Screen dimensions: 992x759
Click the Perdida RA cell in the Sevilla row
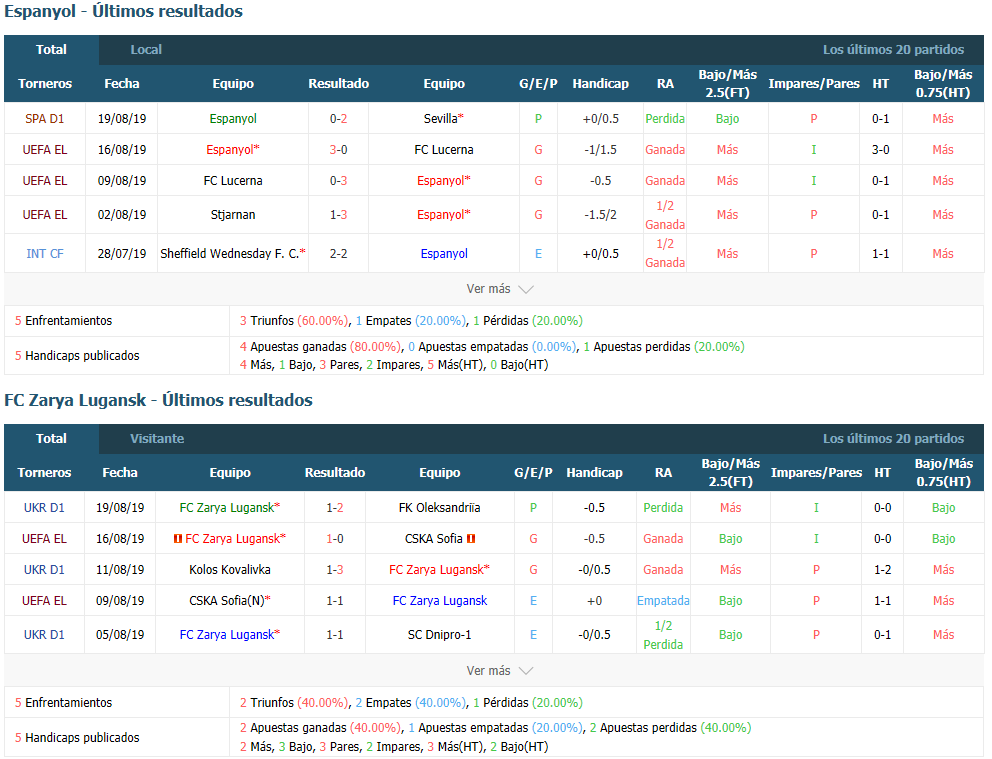(x=665, y=119)
